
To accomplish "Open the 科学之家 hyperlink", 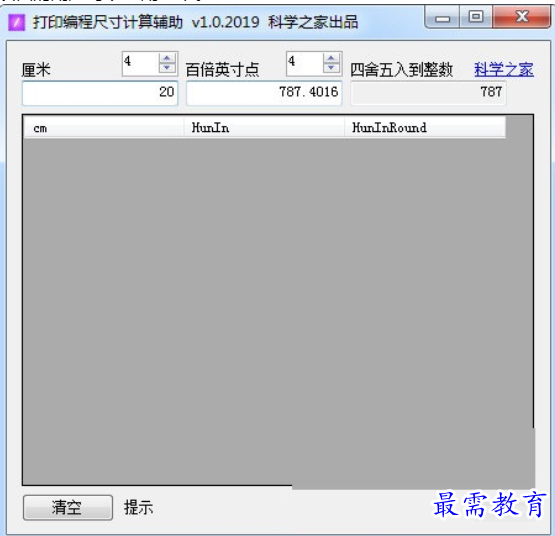I will pos(504,69).
